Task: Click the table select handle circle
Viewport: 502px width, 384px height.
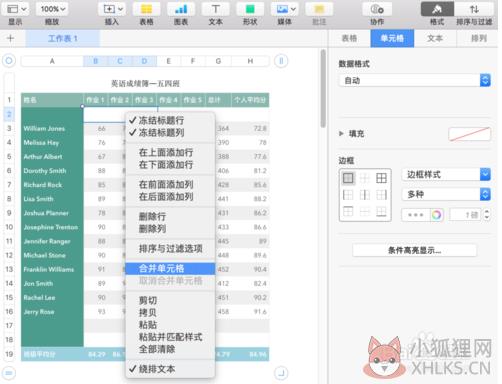Action: click(9, 61)
